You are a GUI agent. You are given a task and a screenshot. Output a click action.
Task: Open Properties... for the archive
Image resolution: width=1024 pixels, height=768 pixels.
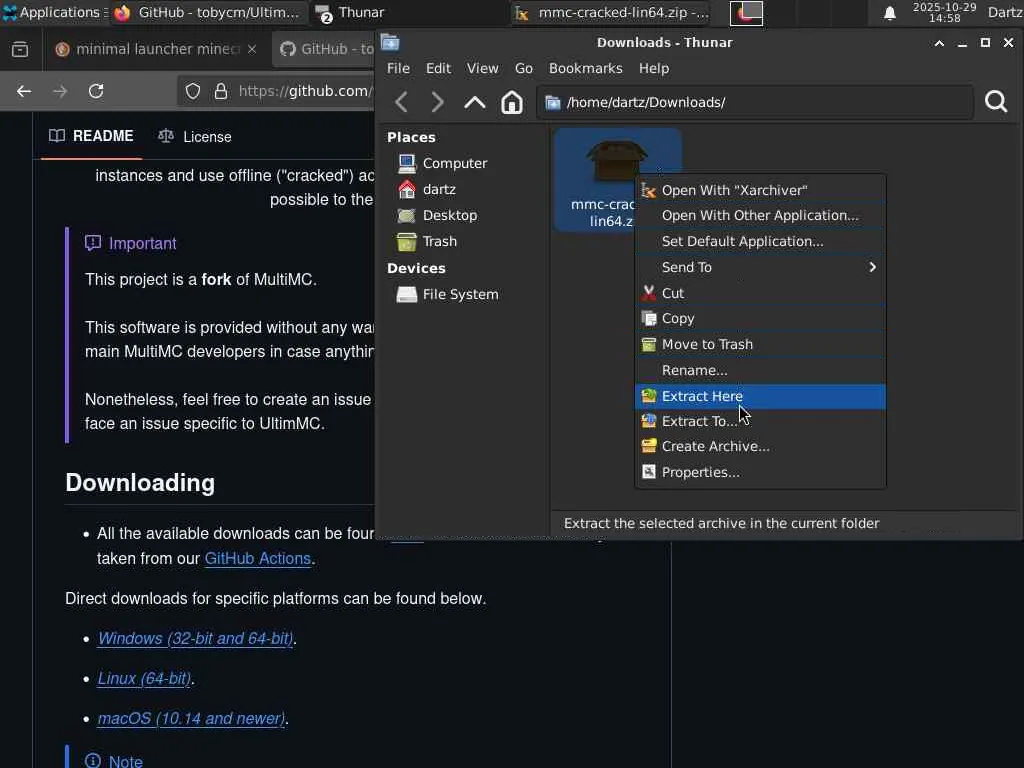[x=760, y=472]
